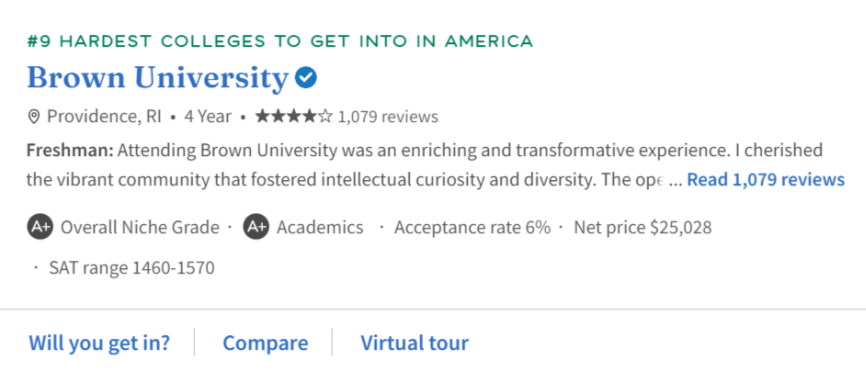
Task: Click the Acceptance rate 6% stat
Action: click(x=472, y=227)
